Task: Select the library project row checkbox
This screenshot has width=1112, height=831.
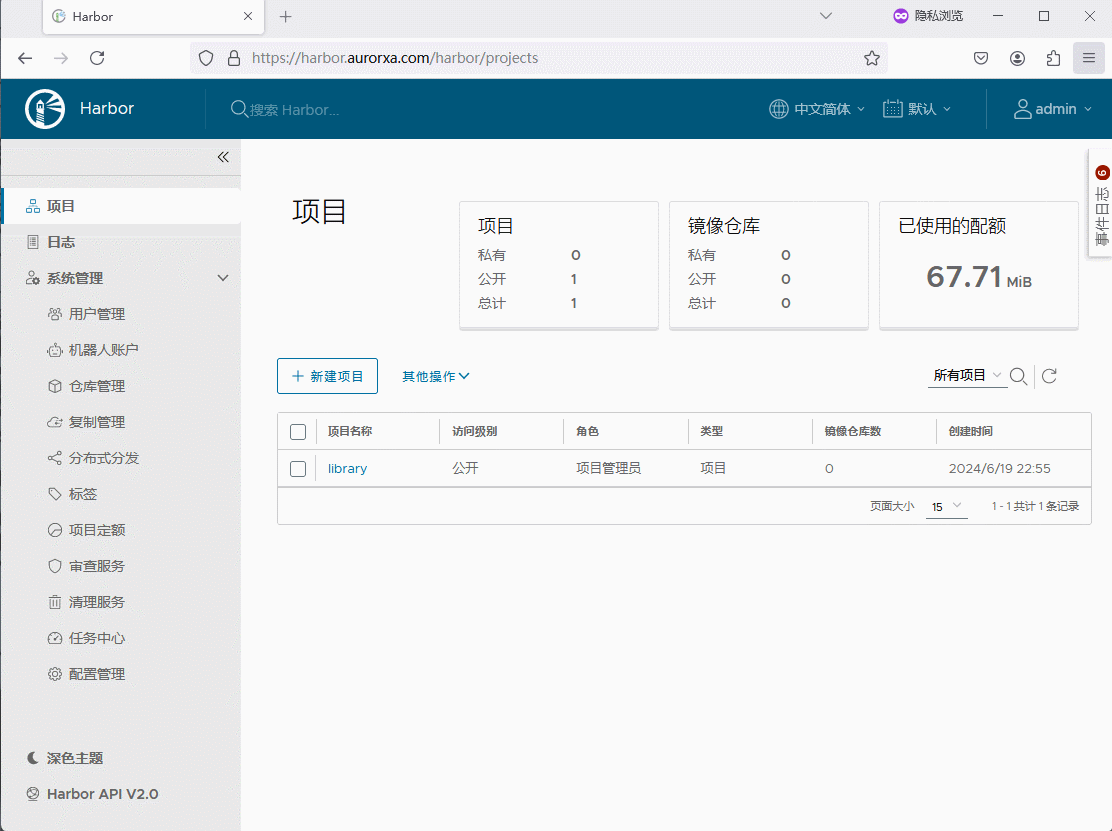Action: (x=298, y=469)
